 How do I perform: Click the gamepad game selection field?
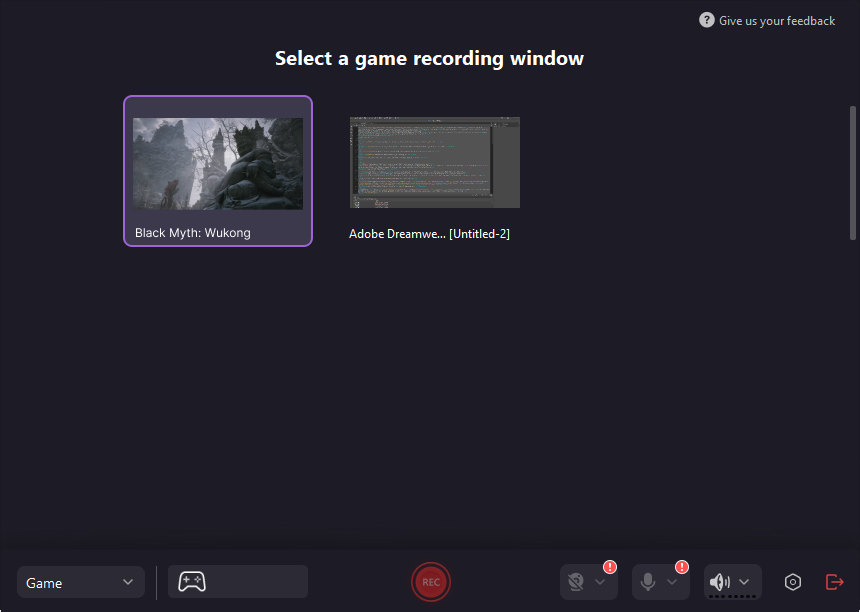coord(237,582)
